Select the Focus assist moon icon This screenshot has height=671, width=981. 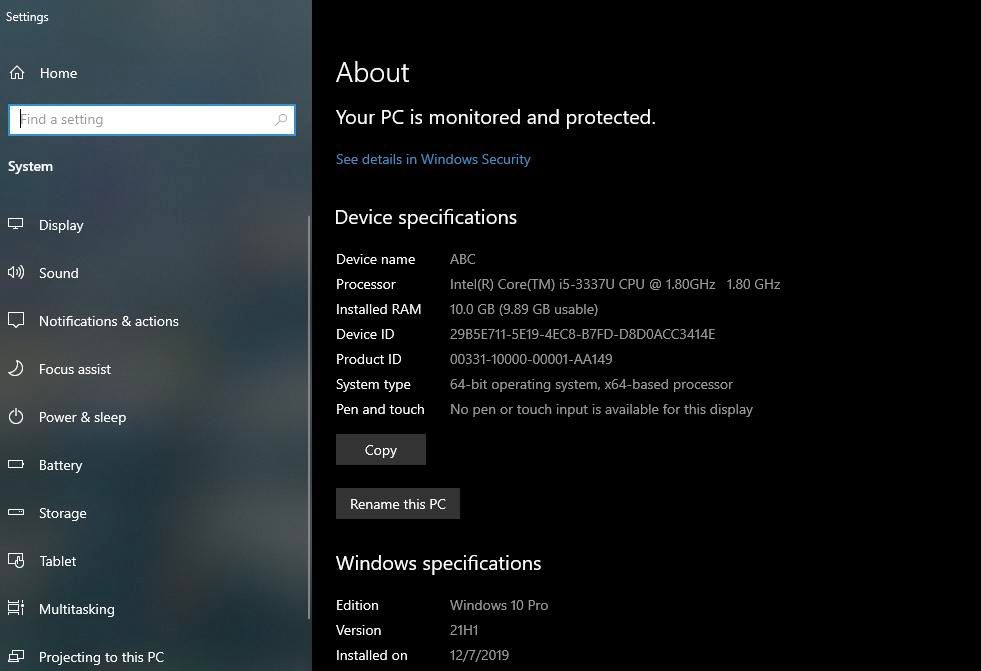tap(16, 369)
